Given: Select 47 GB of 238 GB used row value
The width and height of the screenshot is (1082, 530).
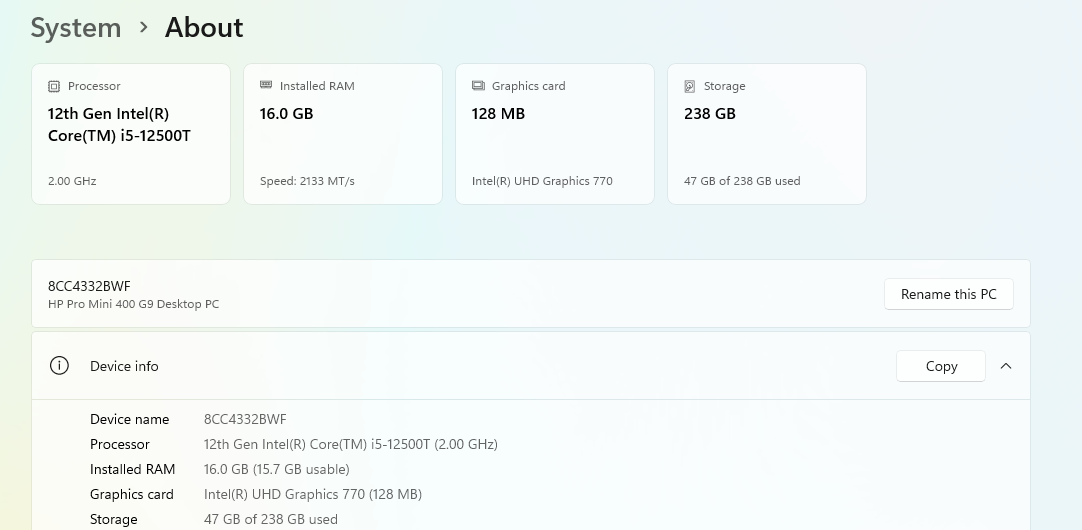Looking at the screenshot, I should pyautogui.click(x=270, y=519).
